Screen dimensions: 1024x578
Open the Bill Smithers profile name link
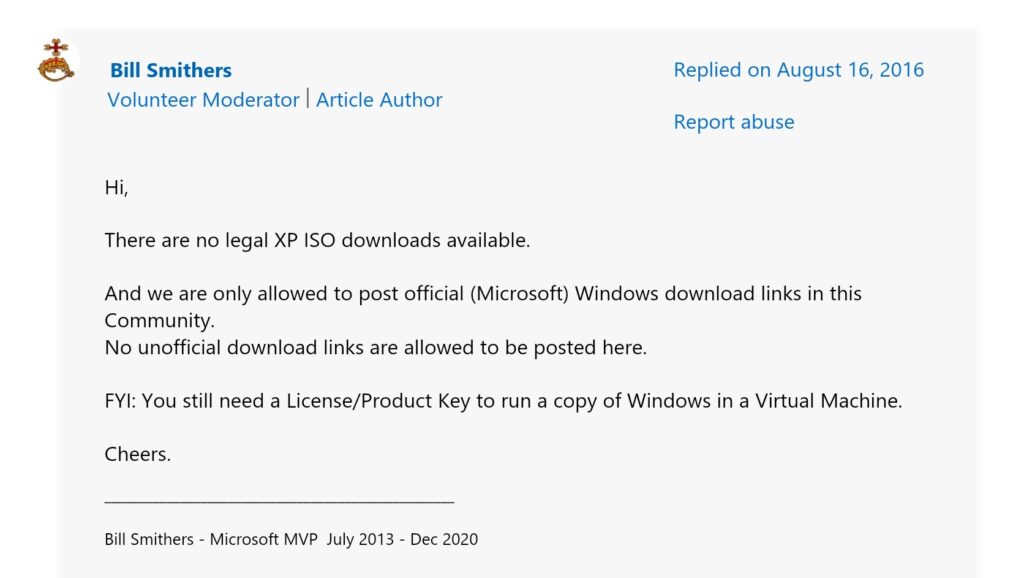pos(170,70)
